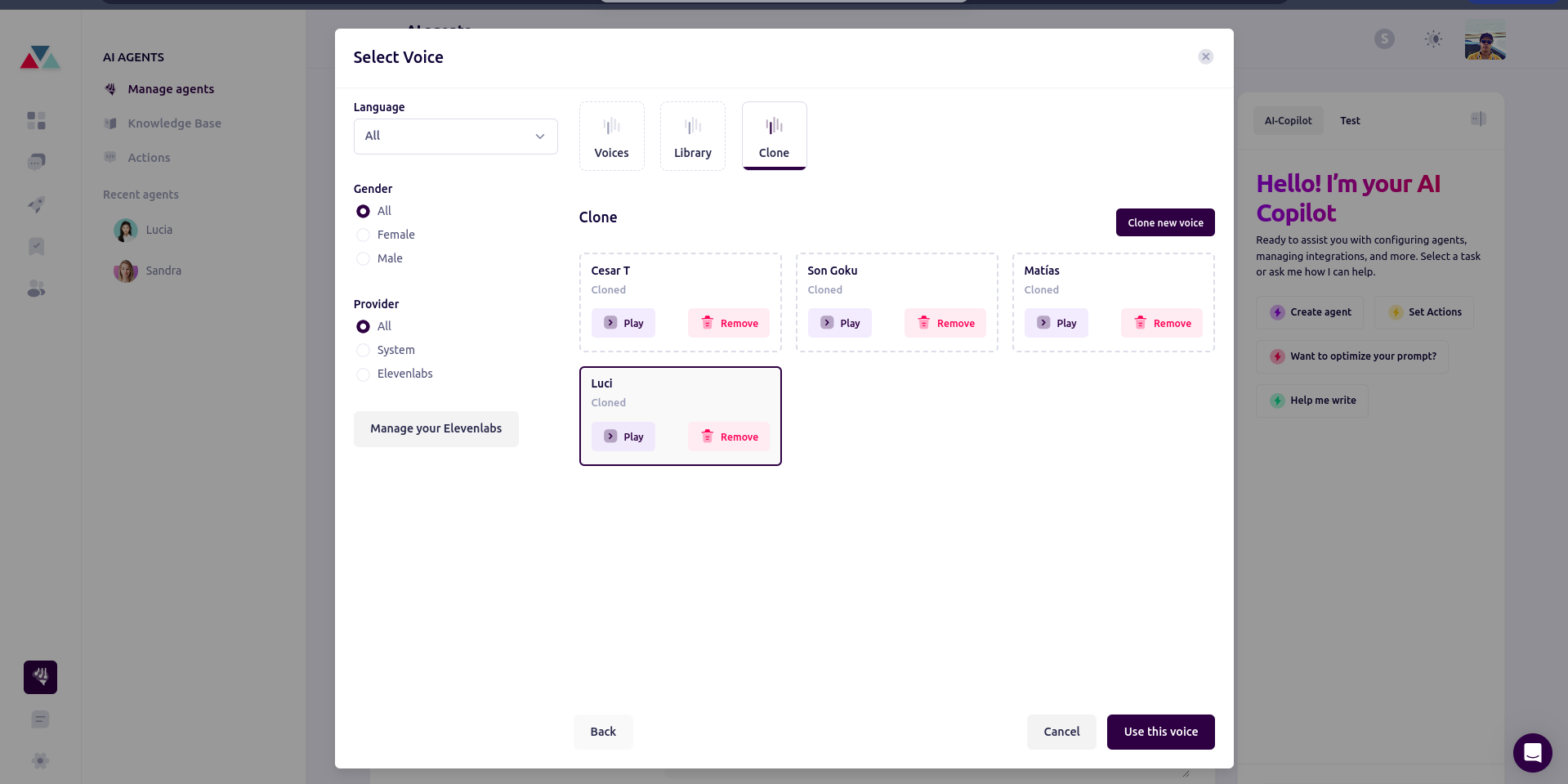Open the dashboard grid icon in rail
This screenshot has height=784, width=1568.
click(36, 121)
